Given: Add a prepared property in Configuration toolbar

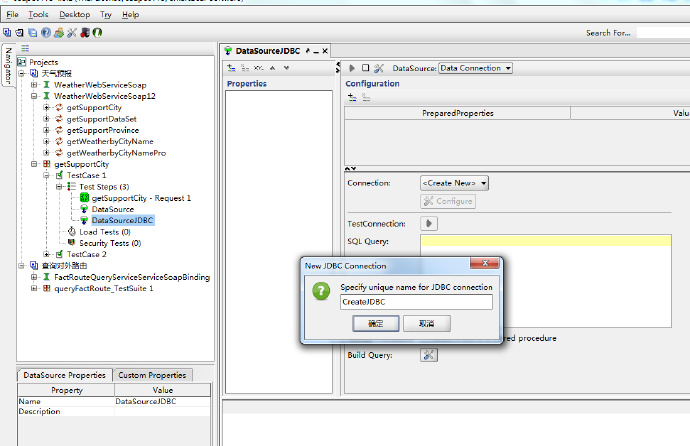Looking at the screenshot, I should (x=352, y=97).
